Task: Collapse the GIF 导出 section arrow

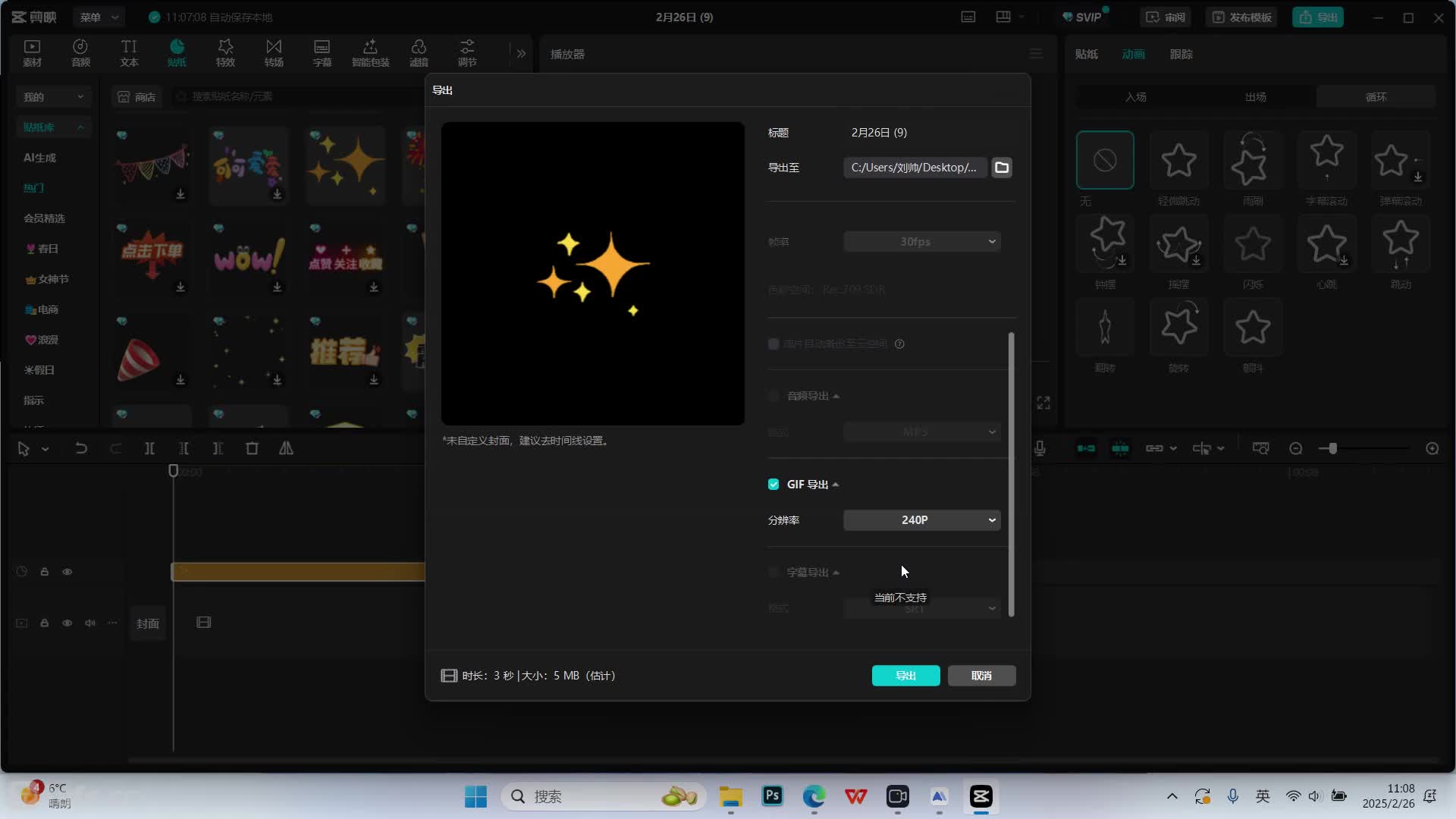Action: (x=836, y=485)
